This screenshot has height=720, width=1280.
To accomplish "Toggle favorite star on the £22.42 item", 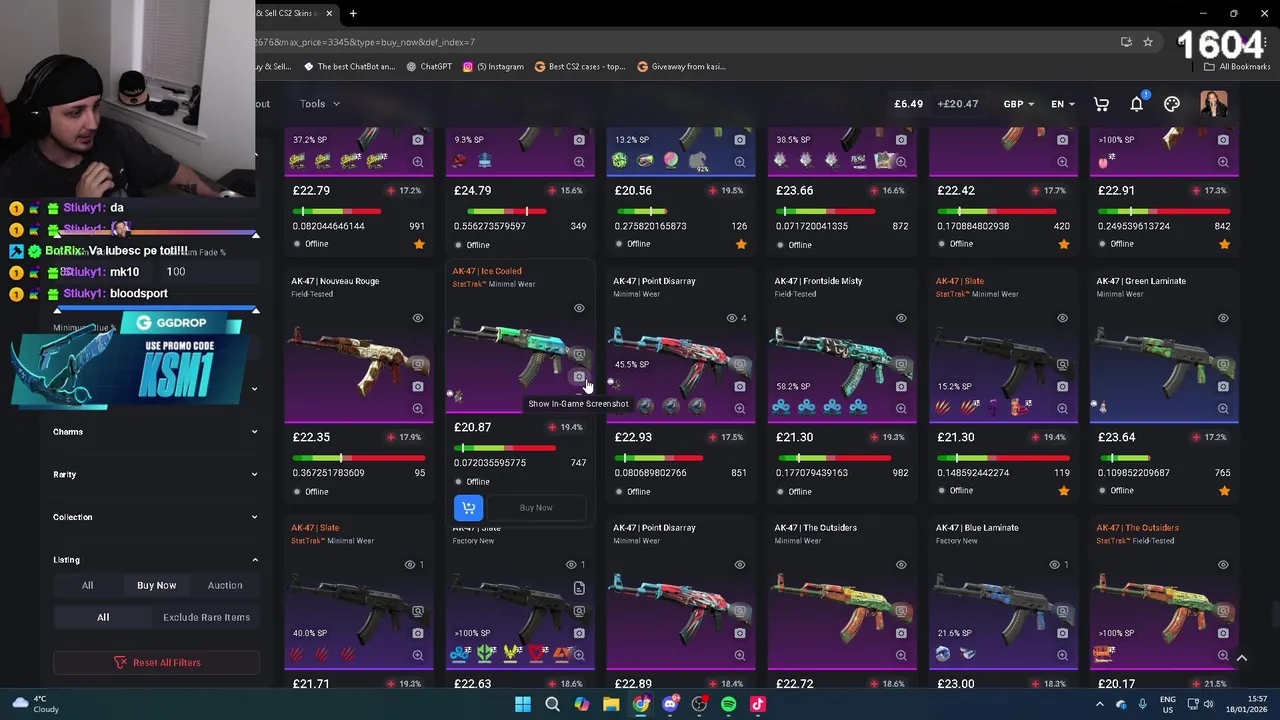I will [1063, 244].
